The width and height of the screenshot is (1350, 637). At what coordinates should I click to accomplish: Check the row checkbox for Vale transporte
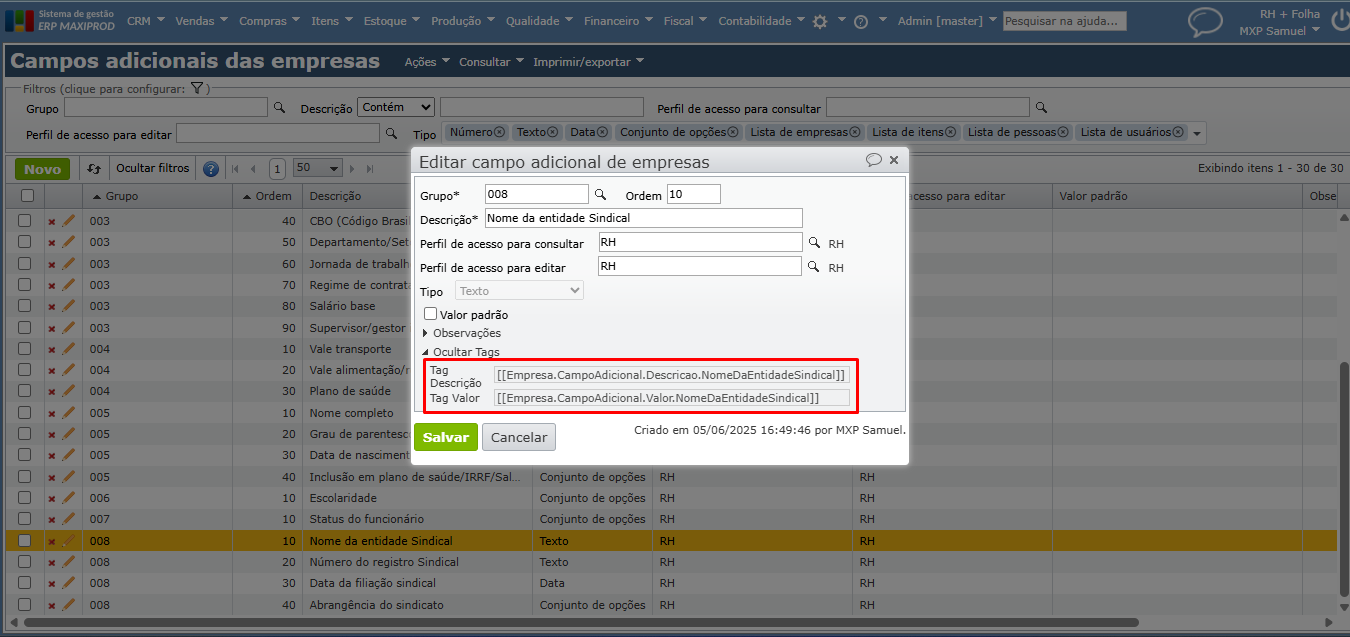pyautogui.click(x=25, y=349)
